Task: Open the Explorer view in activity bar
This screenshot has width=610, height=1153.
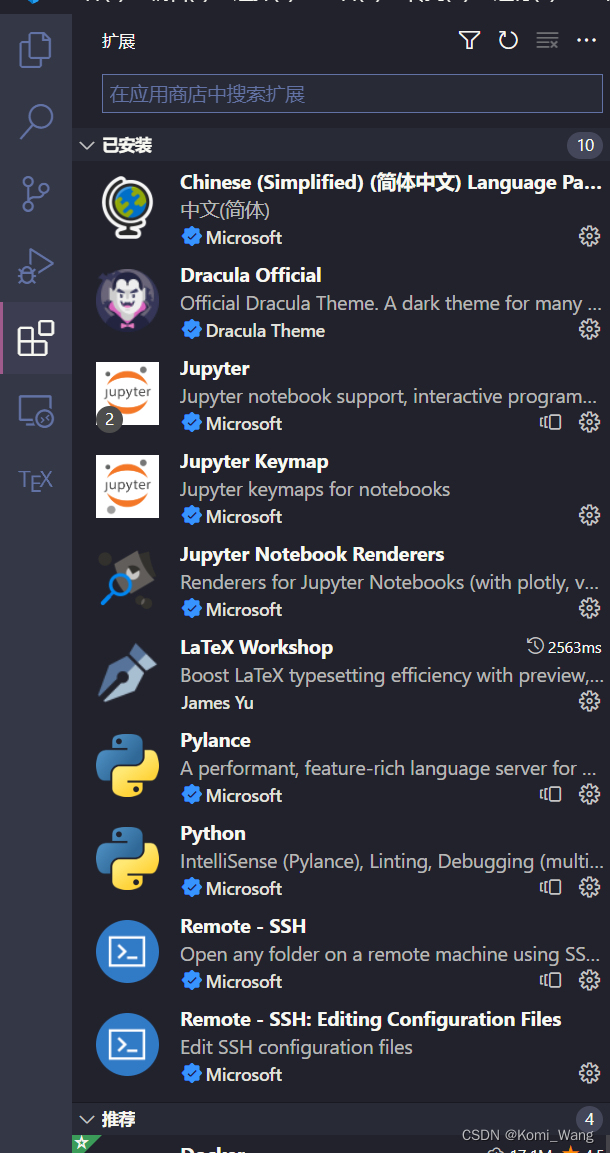Action: pyautogui.click(x=35, y=50)
